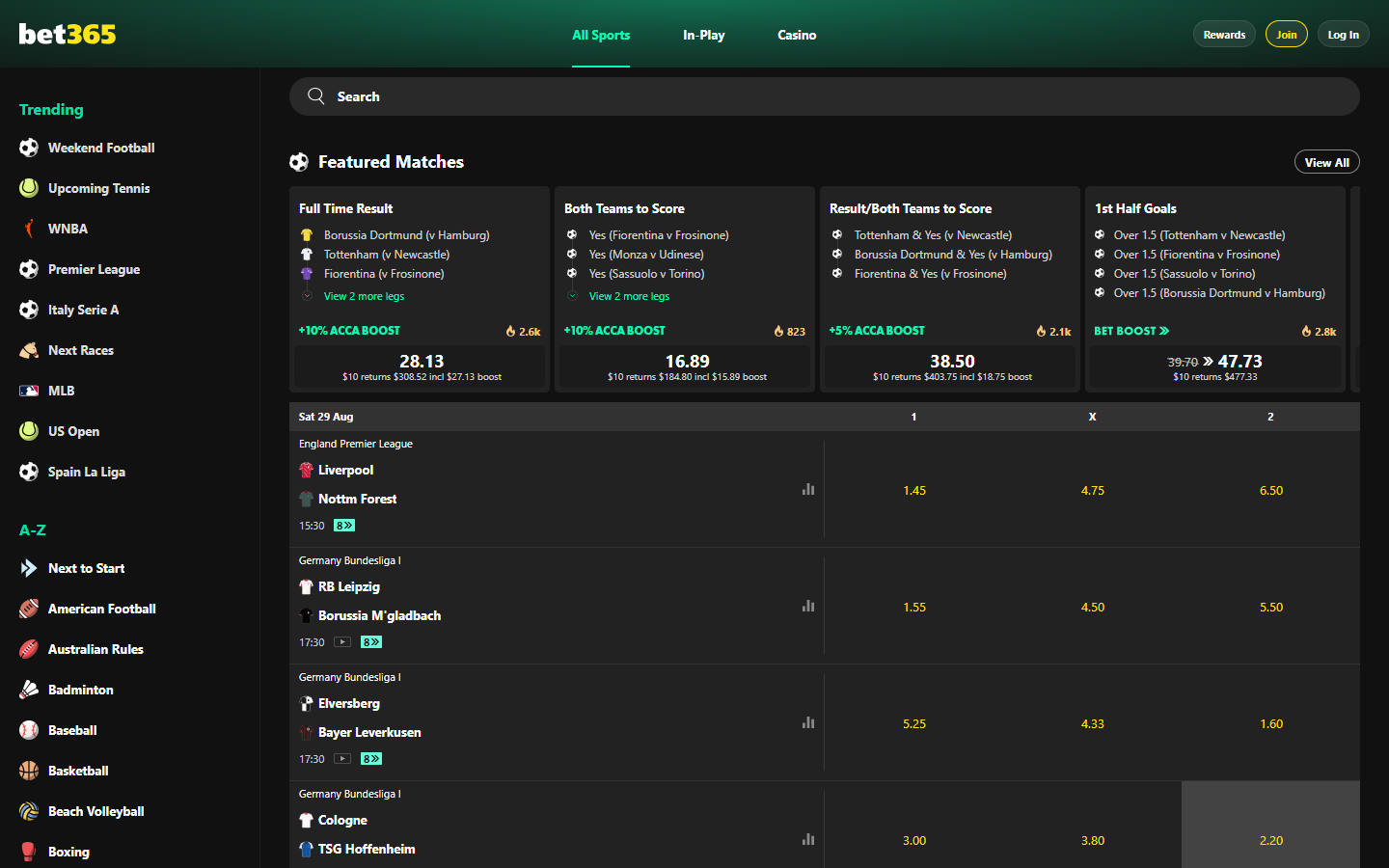This screenshot has width=1389, height=868.
Task: Open the Liverpool team name
Action: click(345, 470)
